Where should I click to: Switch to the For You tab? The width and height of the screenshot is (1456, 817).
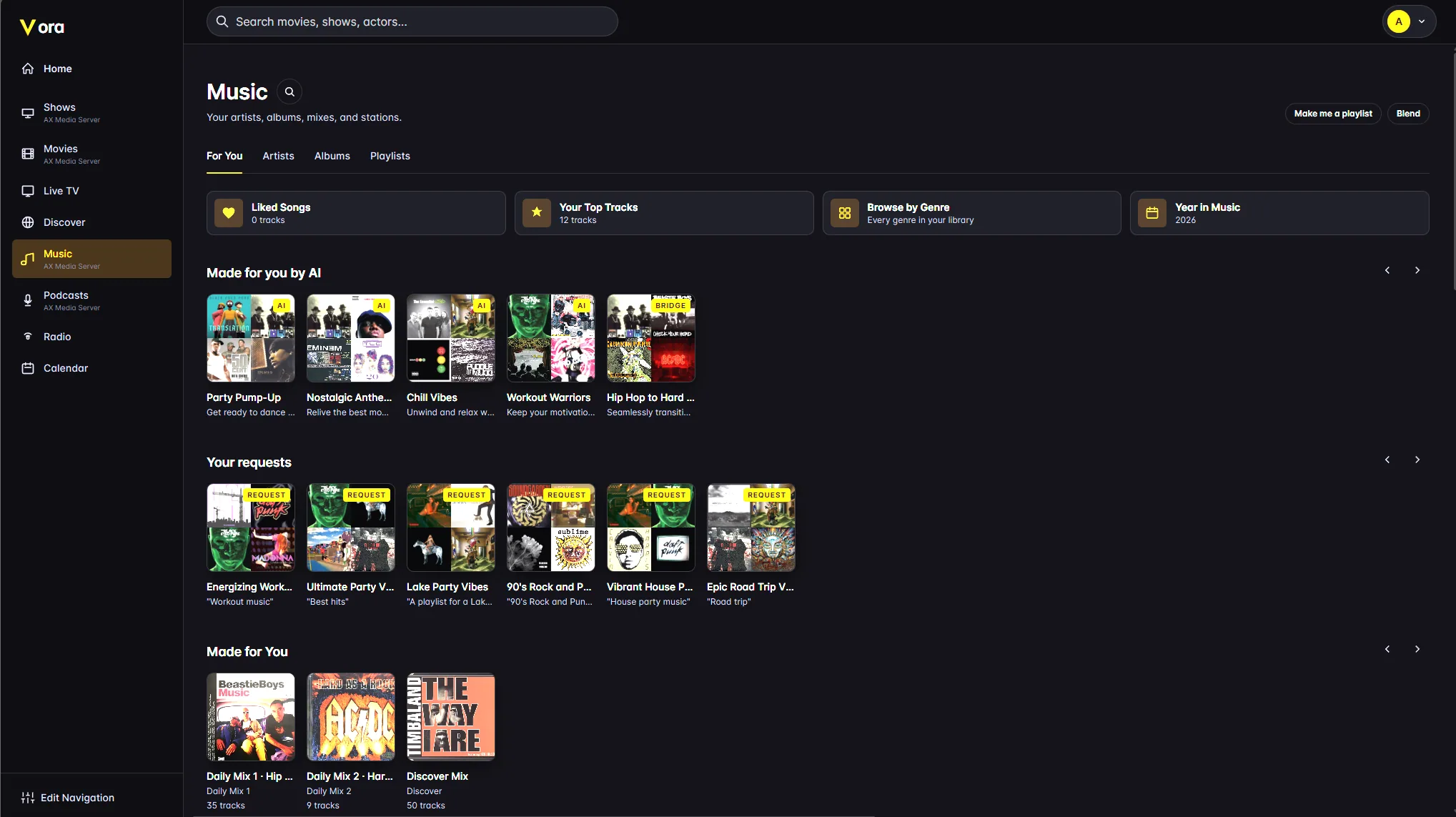click(224, 156)
